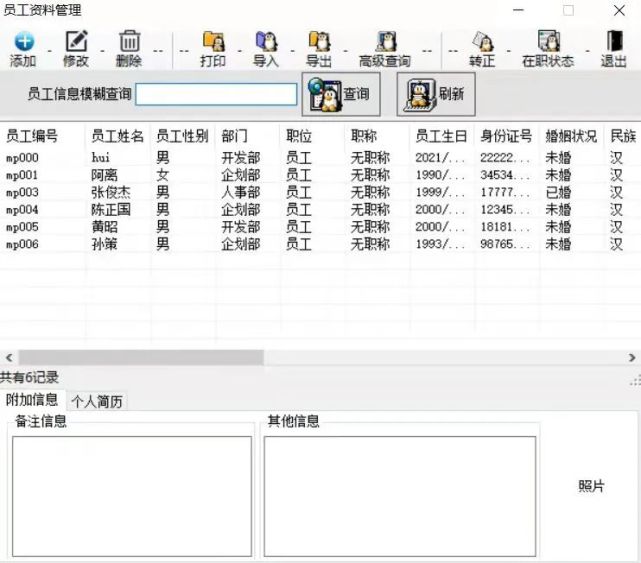
Task: Click the name cell hui
Action: pyautogui.click(x=101, y=157)
